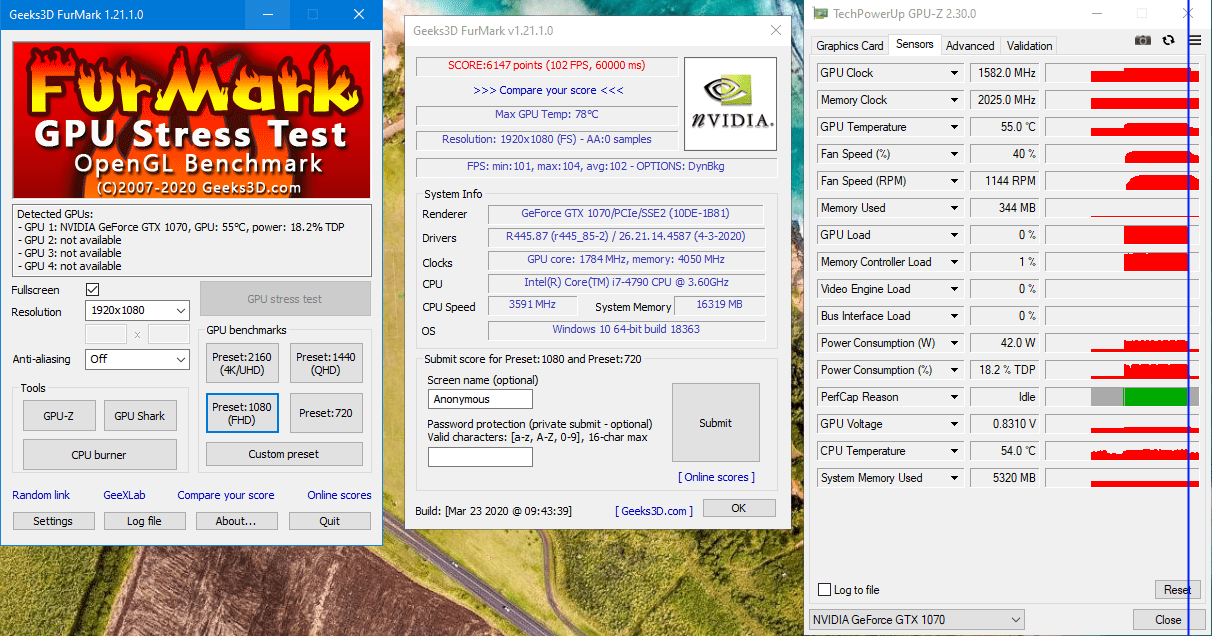Click Compare your score link in FurMark main window
The width and height of the screenshot is (1212, 636).
click(226, 495)
